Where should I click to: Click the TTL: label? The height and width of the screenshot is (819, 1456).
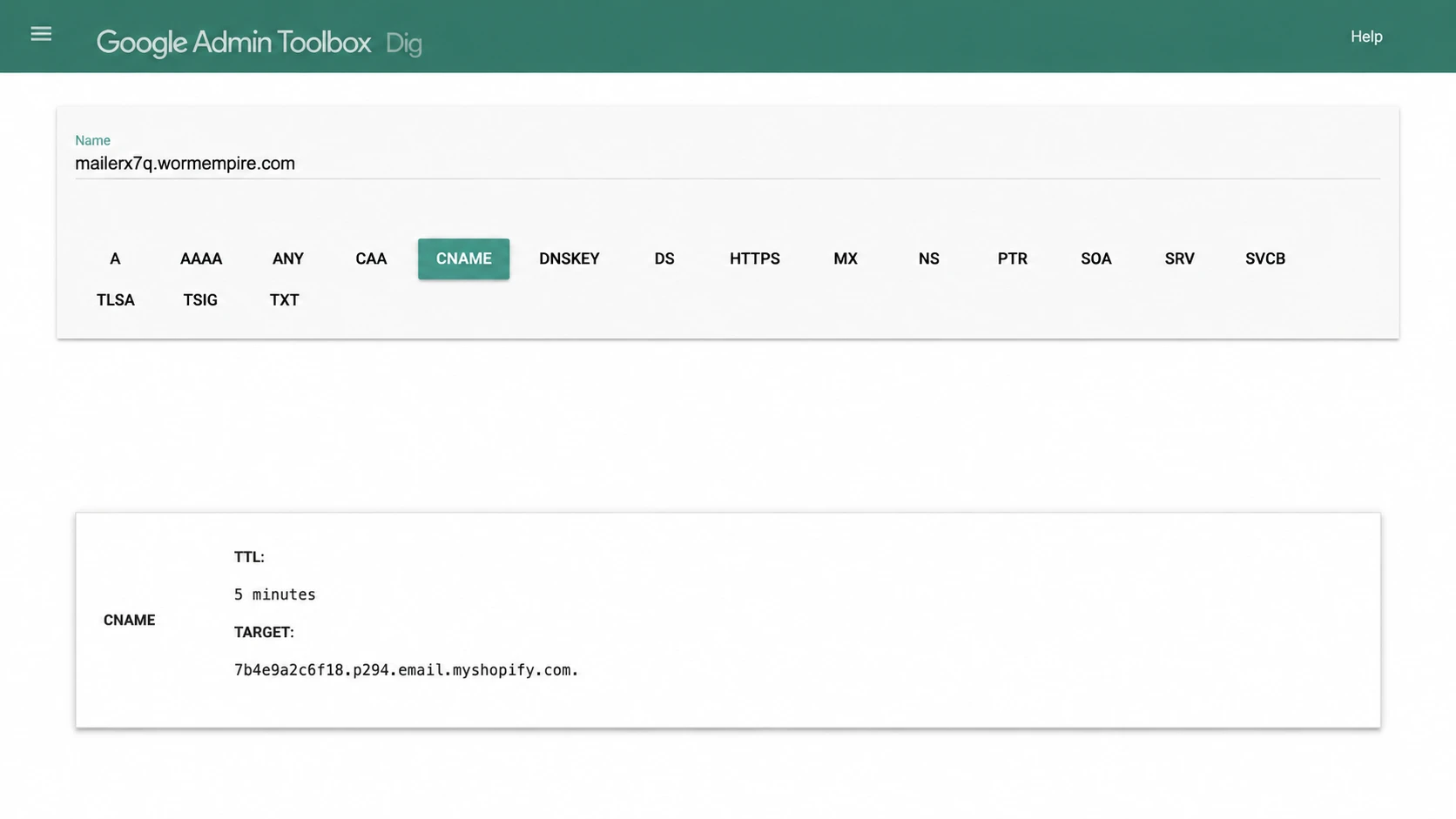[x=249, y=557]
